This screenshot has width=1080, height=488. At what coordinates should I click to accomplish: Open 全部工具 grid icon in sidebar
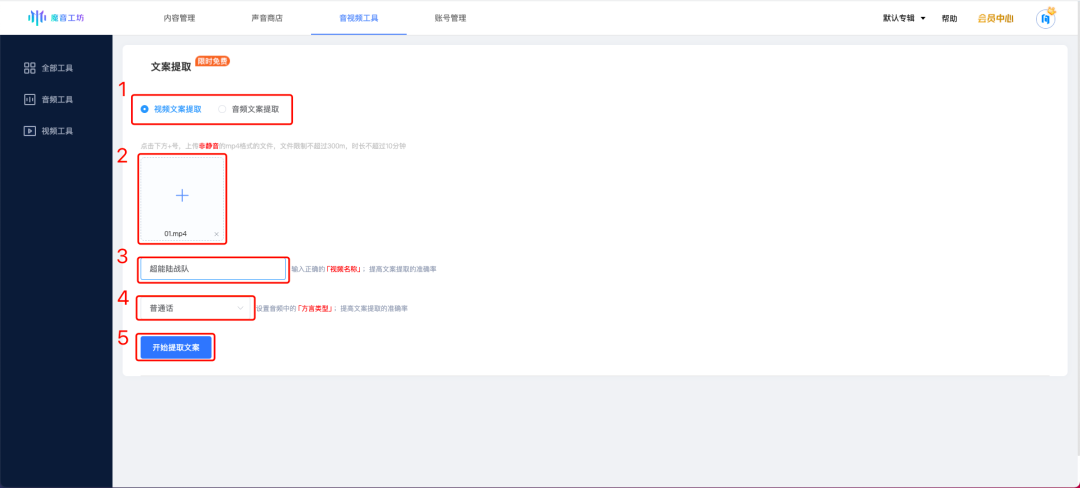30,67
